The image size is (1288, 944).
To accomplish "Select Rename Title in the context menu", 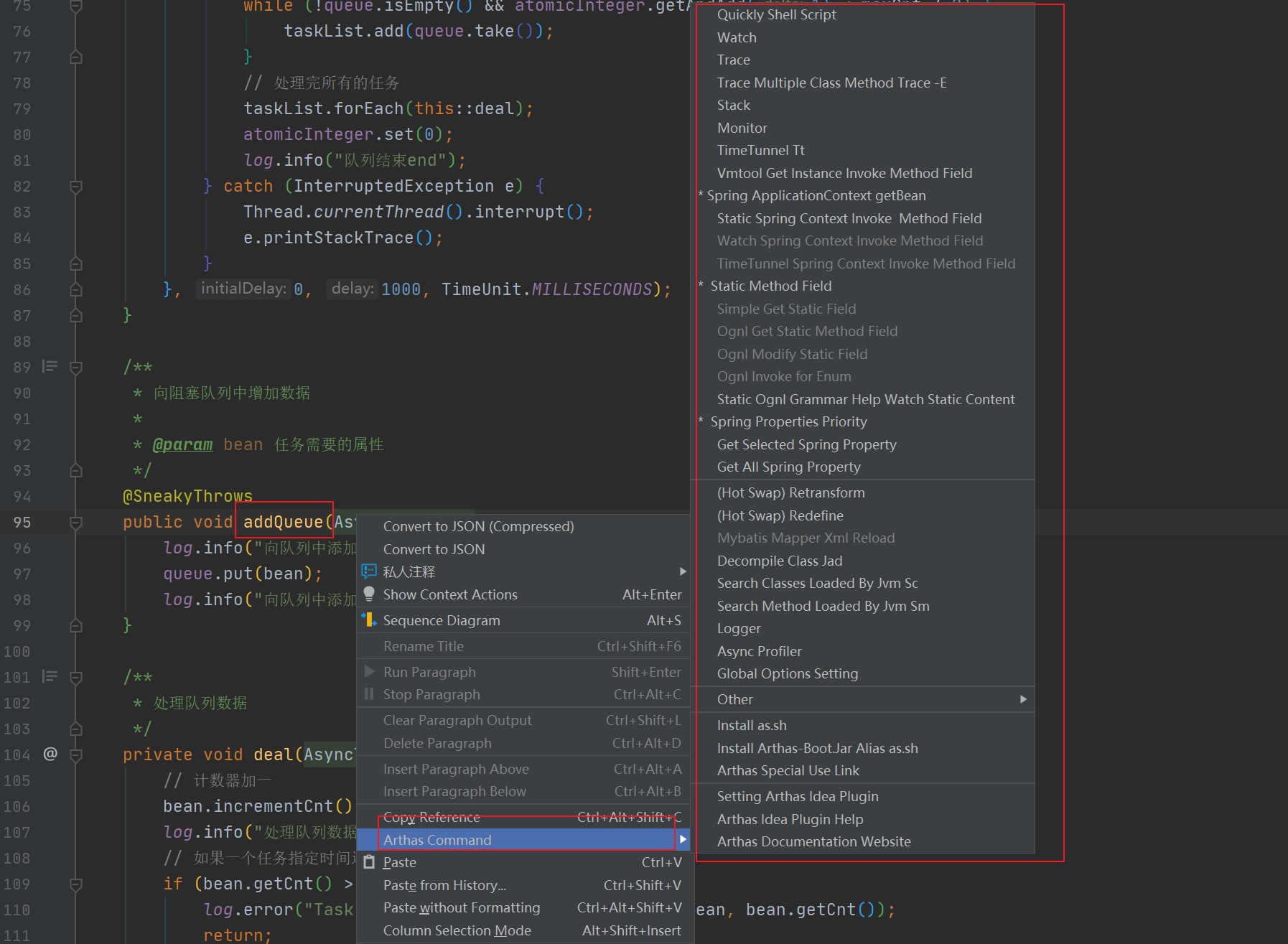I will tap(524, 646).
